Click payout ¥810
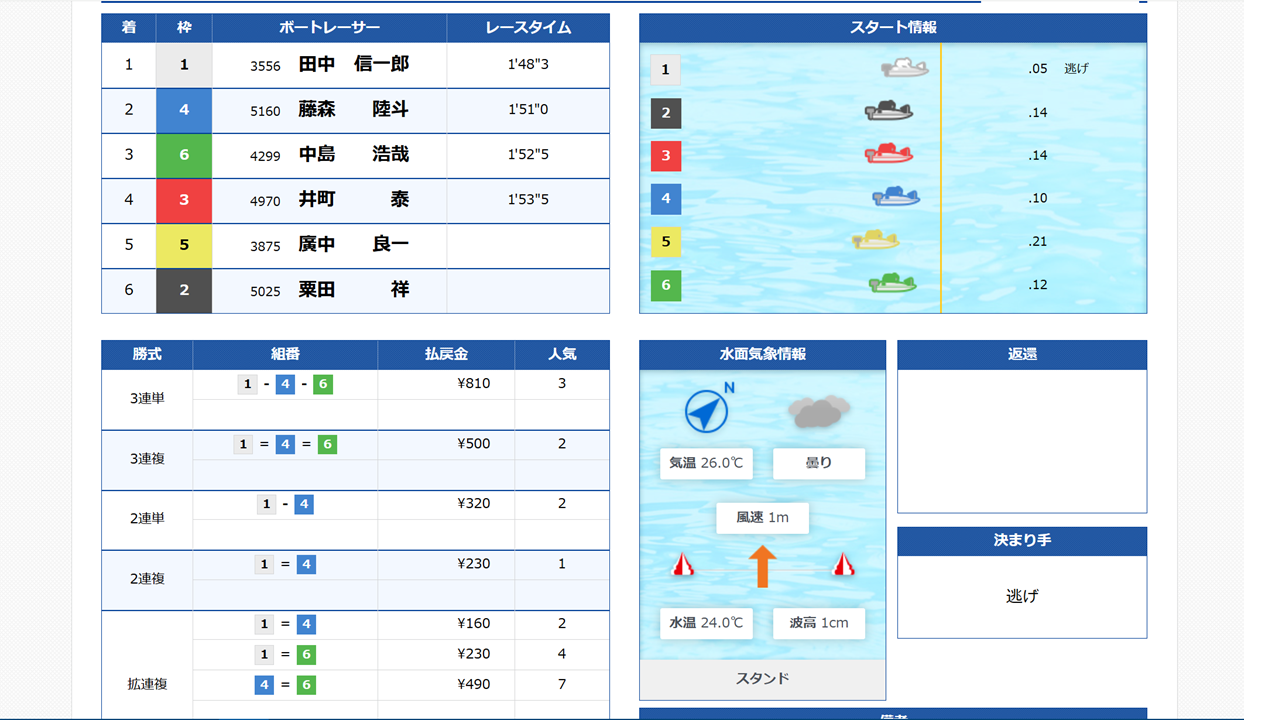Viewport: 1280px width, 720px height. click(473, 383)
